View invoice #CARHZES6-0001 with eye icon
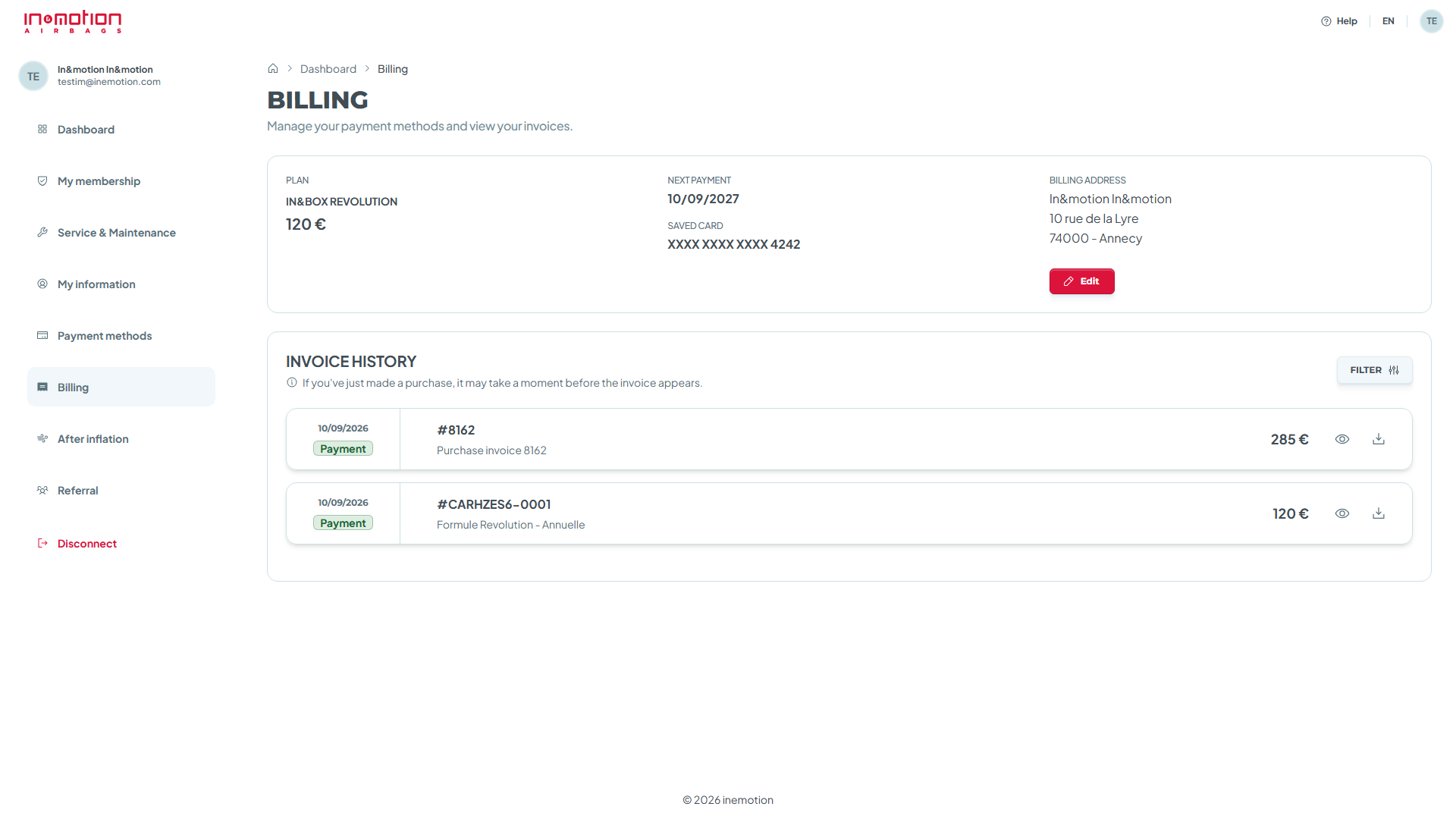The height and width of the screenshot is (819, 1456). coord(1342,513)
